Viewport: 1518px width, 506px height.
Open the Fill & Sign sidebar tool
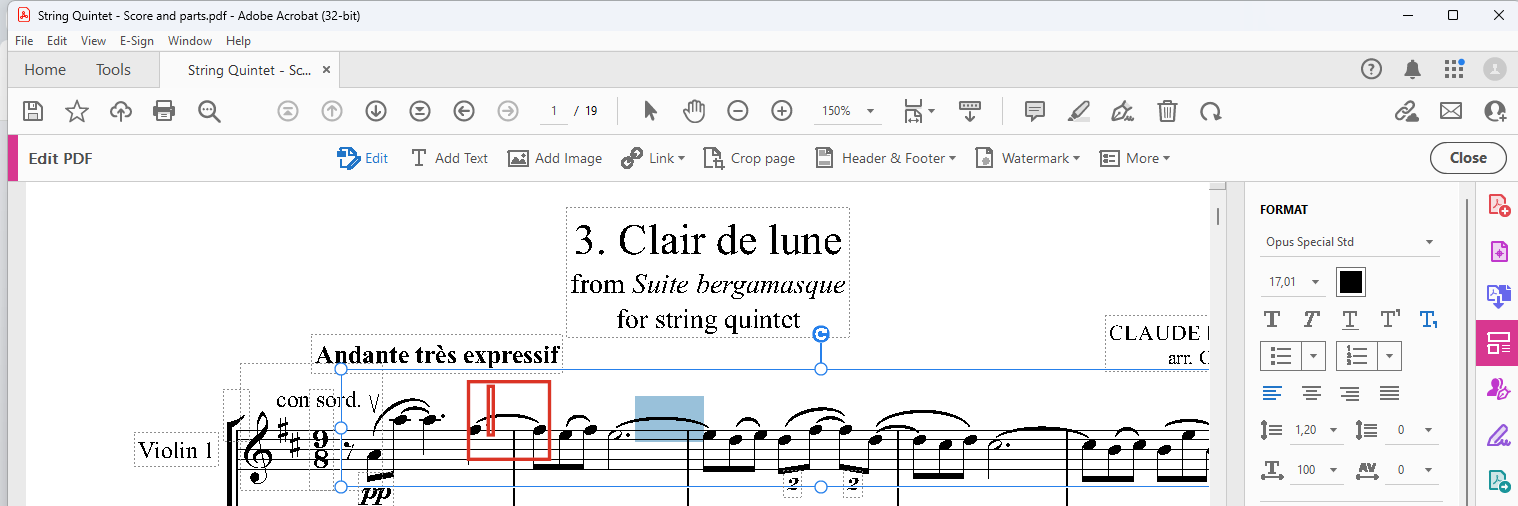point(1498,435)
